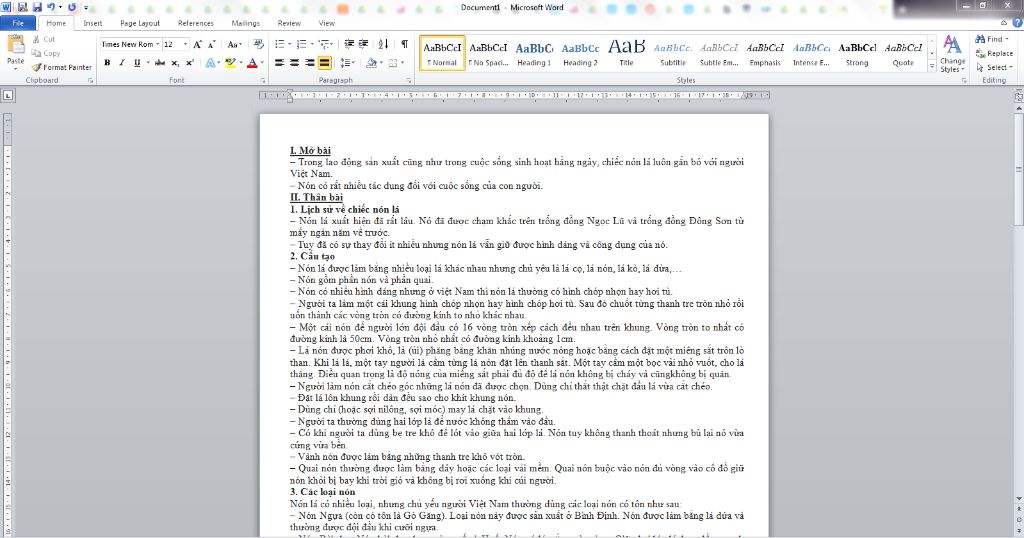Activate the Format Painter
Viewport: 1024px width, 538px height.
(x=62, y=67)
